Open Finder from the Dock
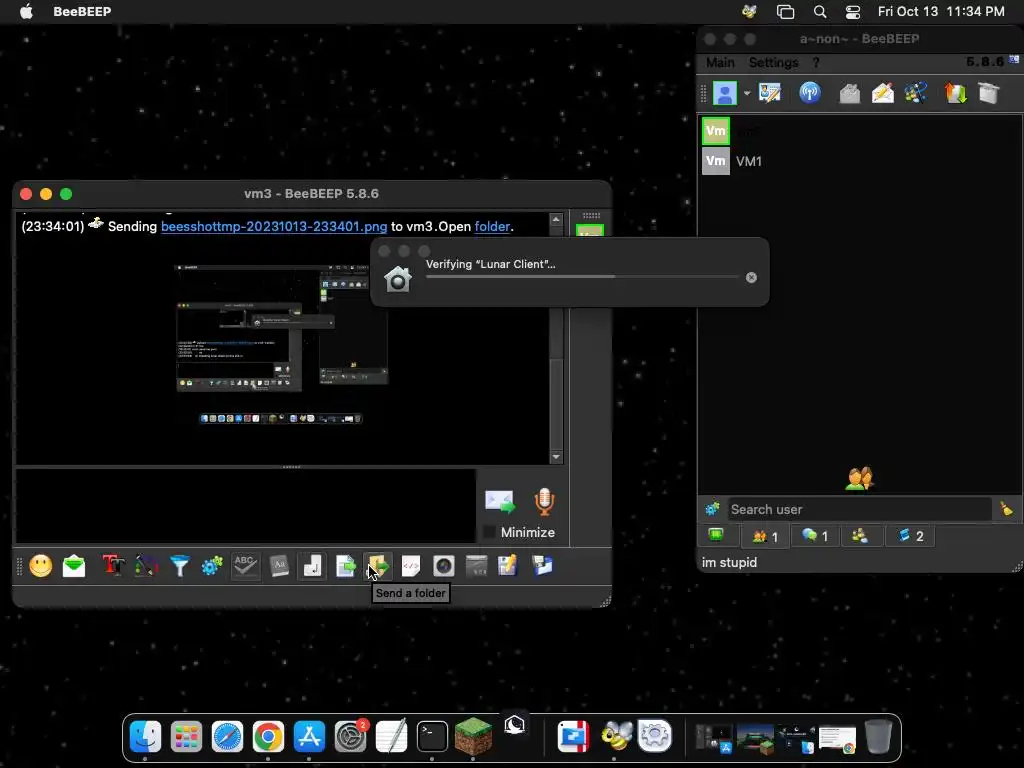Screen dimensions: 1024x768 [145, 737]
